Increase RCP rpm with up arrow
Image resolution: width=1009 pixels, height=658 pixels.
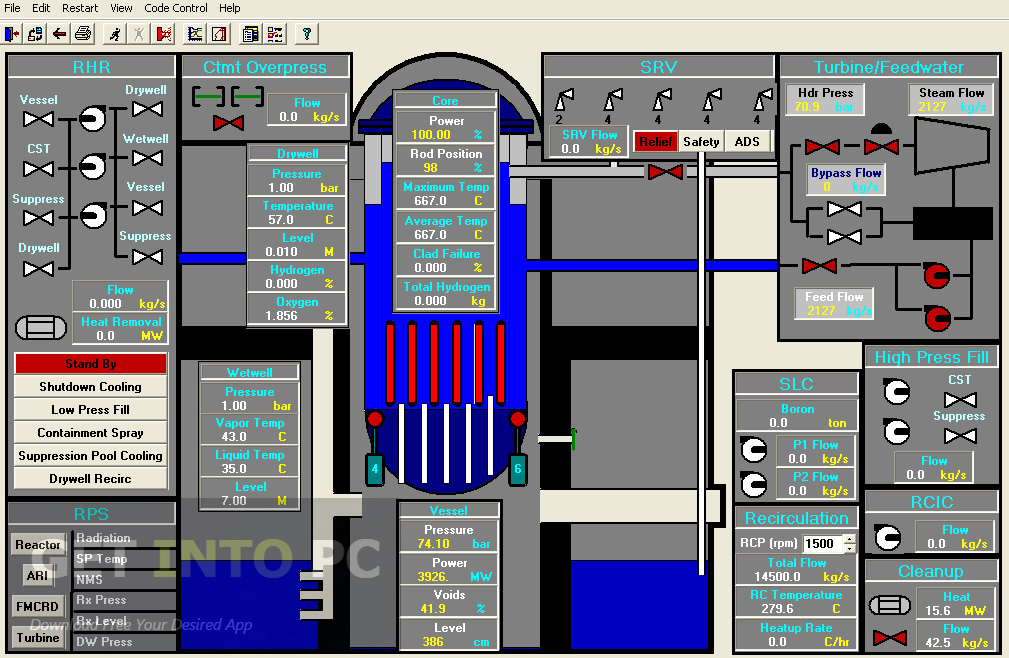850,539
